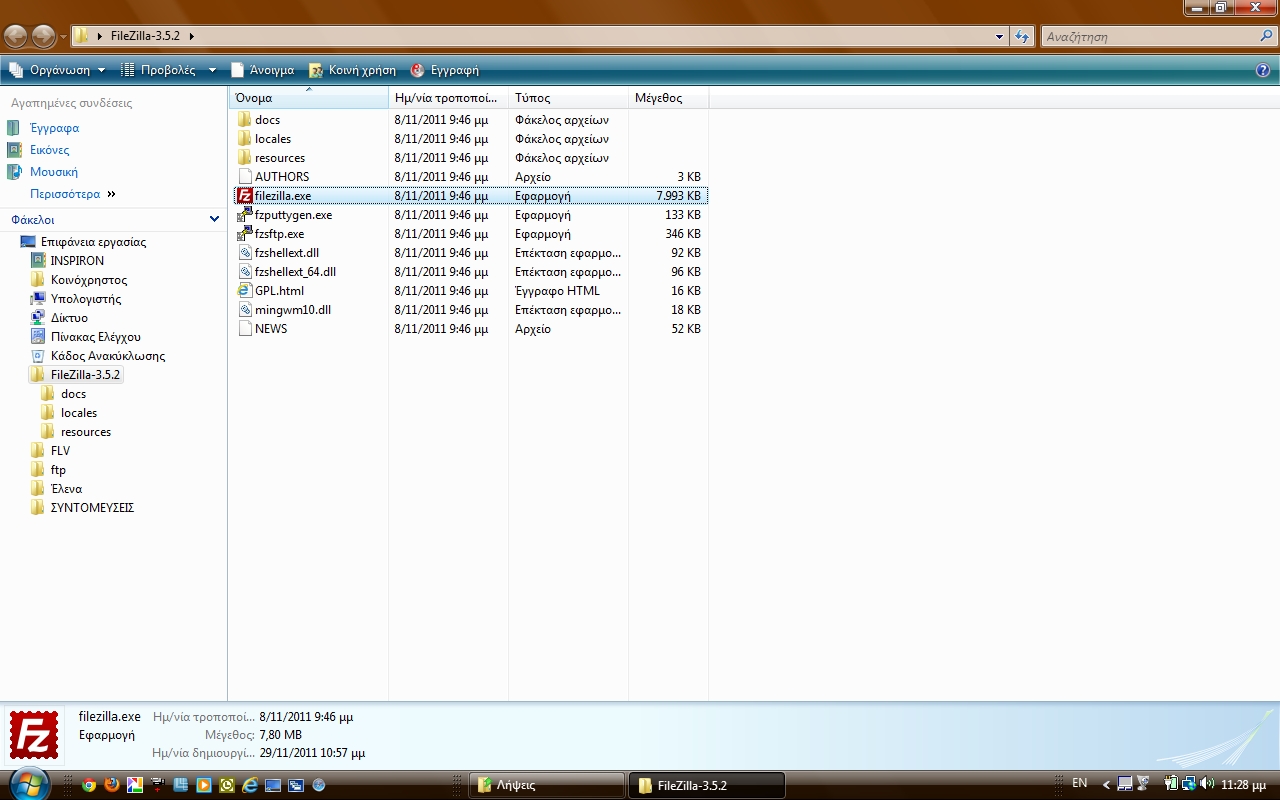This screenshot has width=1280, height=800.
Task: Click breadcrumb arrow before FileZilla-3.5.2
Action: coord(100,37)
